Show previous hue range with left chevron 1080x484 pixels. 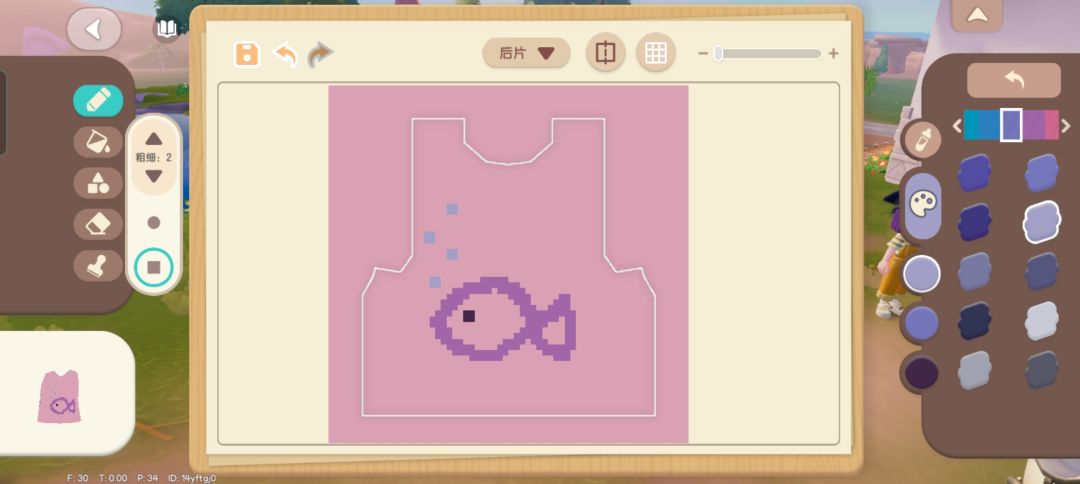click(957, 125)
